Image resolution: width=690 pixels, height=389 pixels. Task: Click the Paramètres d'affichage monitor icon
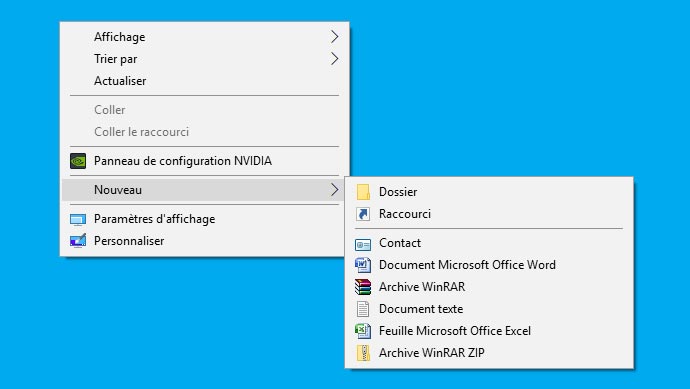point(78,219)
